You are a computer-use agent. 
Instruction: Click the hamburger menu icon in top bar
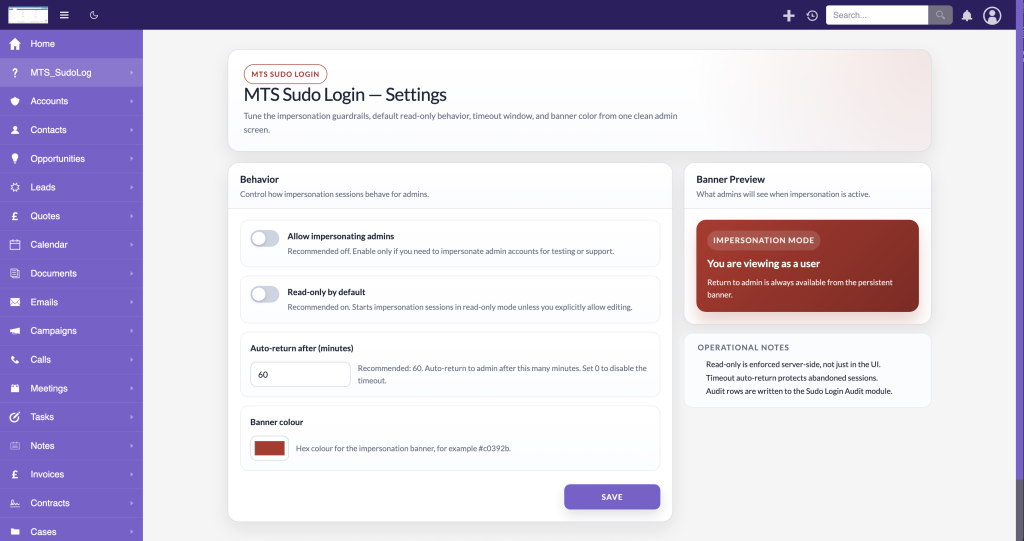point(64,15)
